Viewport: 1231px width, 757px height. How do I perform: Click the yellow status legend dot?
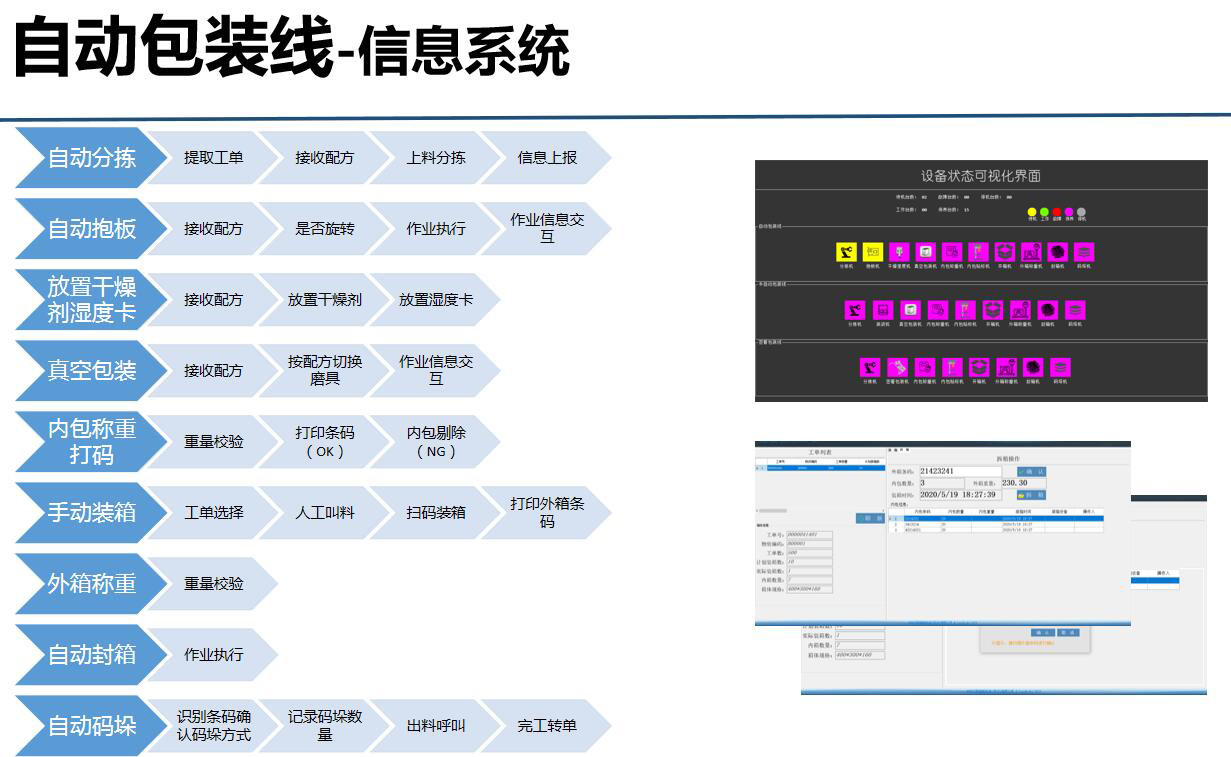click(x=1032, y=212)
